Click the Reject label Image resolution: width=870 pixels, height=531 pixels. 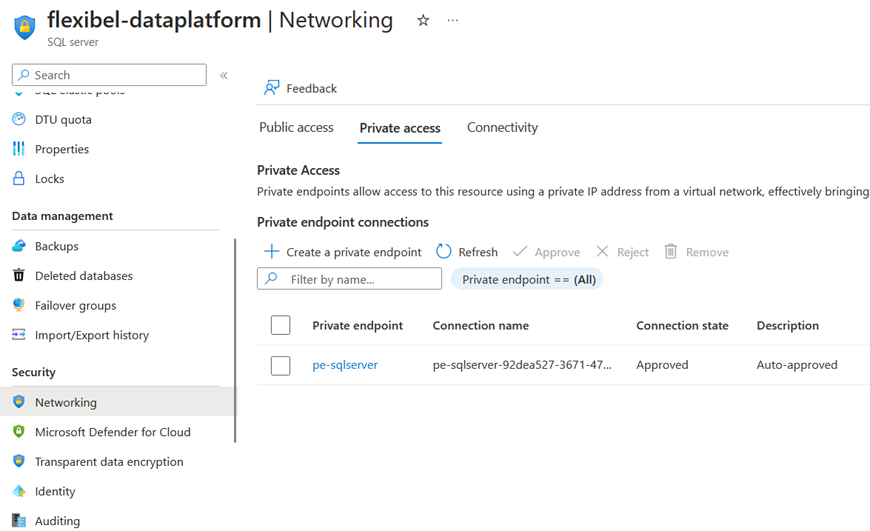pos(633,252)
